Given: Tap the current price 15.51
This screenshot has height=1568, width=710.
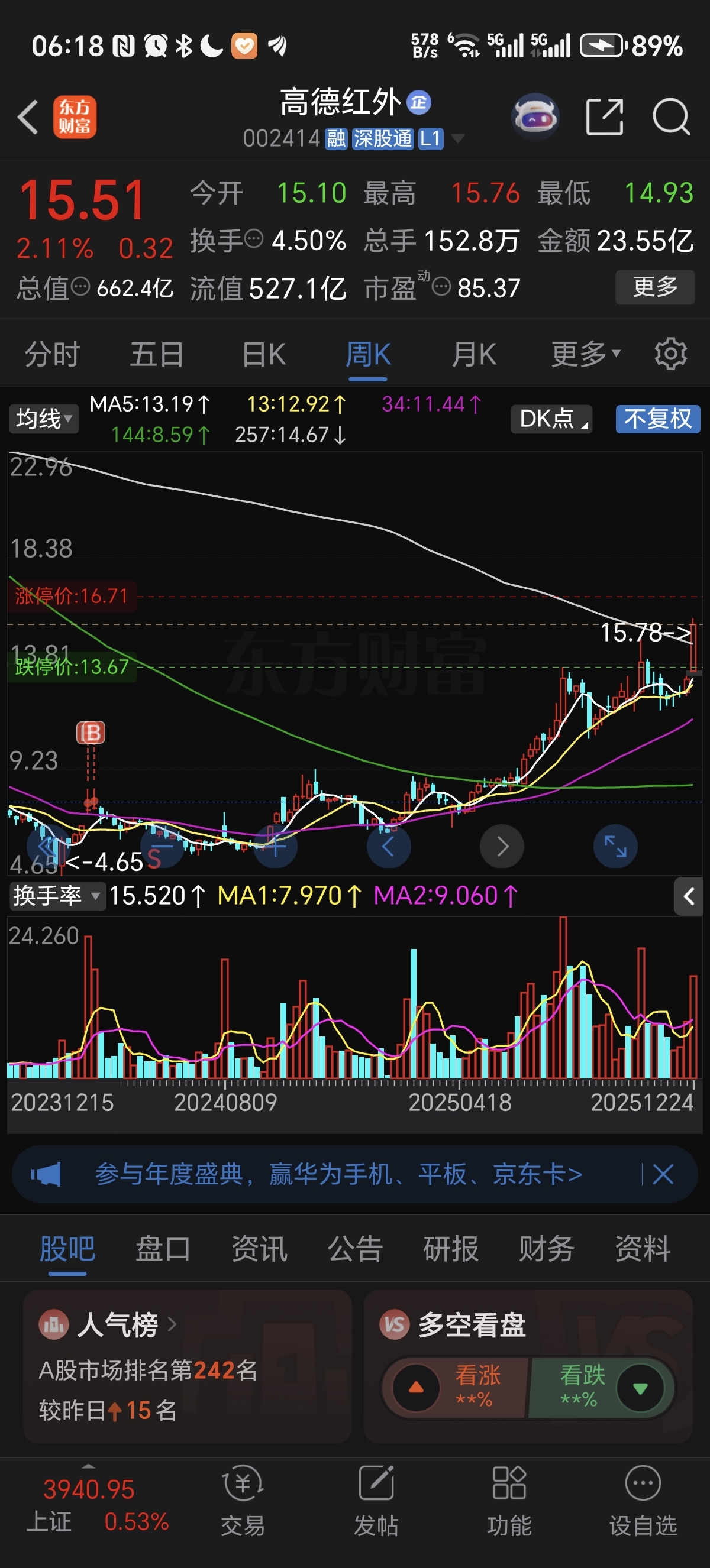Looking at the screenshot, I should point(82,200).
